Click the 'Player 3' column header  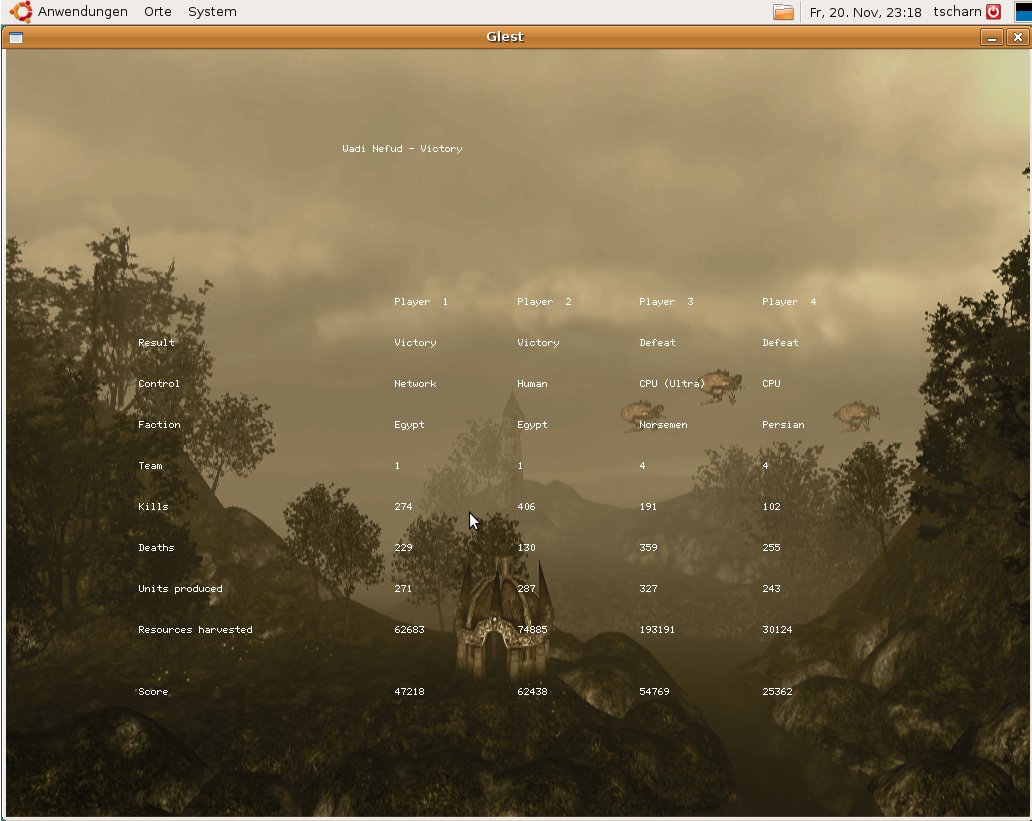666,302
